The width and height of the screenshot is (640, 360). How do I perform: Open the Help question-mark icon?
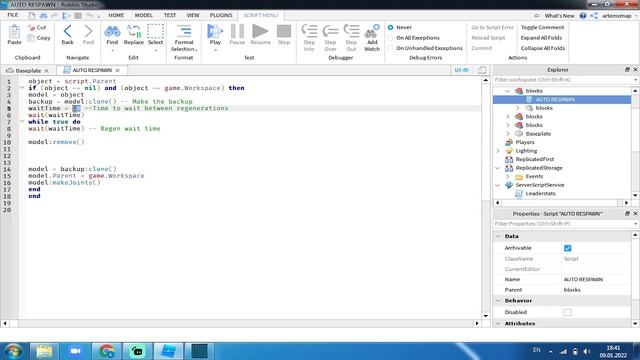pyautogui.click(x=583, y=16)
